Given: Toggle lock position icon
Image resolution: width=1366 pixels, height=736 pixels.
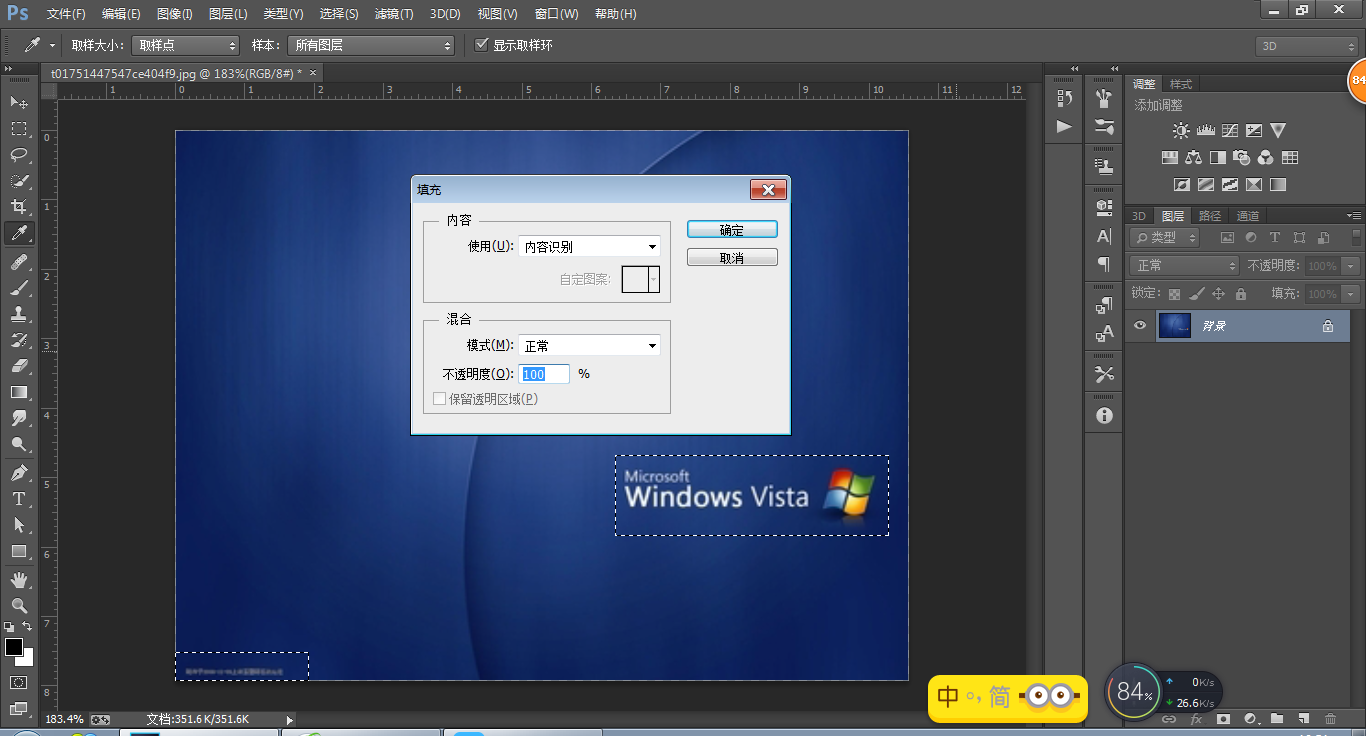Looking at the screenshot, I should click(1218, 294).
